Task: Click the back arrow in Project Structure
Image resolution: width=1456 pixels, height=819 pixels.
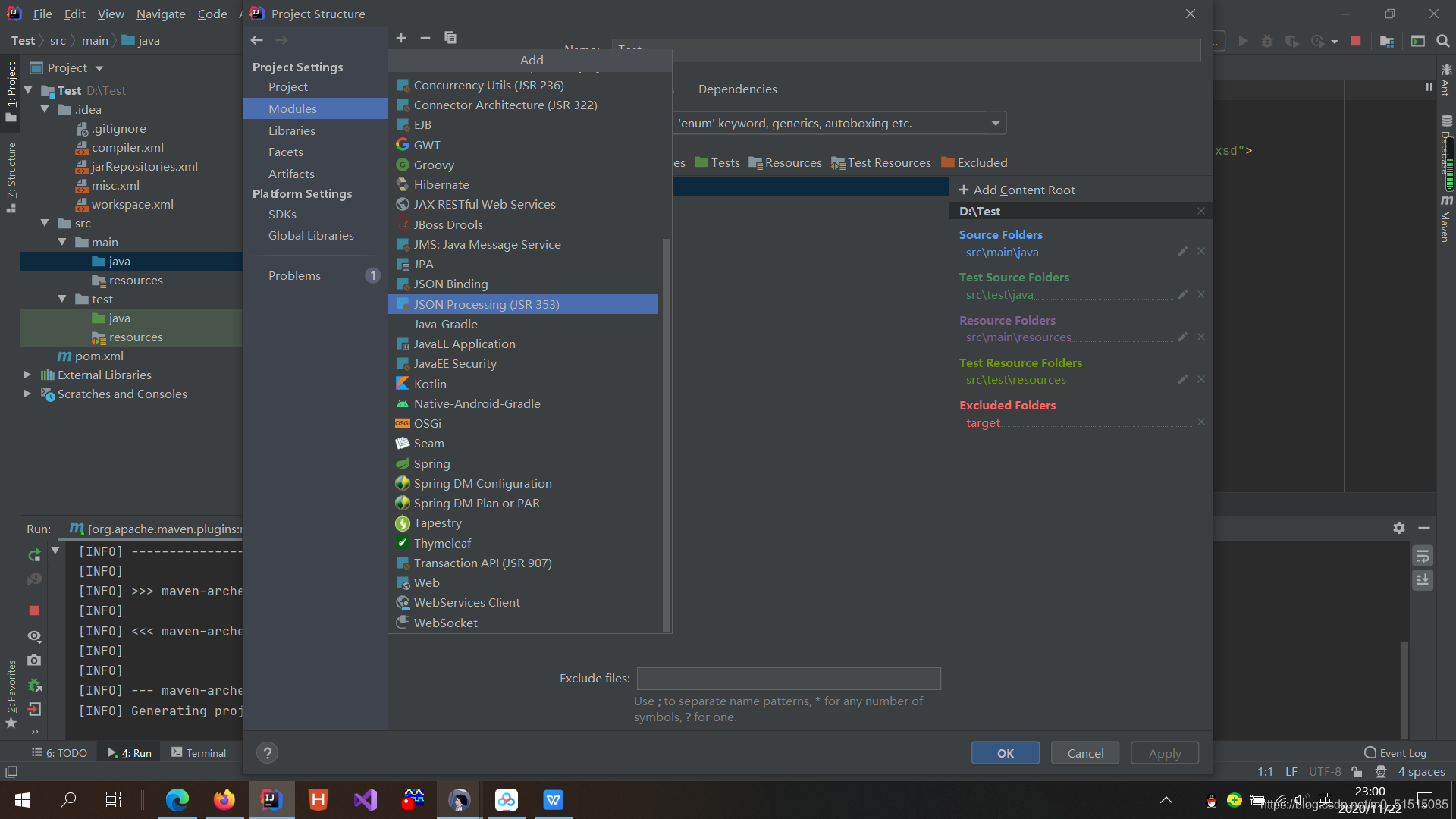Action: [257, 40]
